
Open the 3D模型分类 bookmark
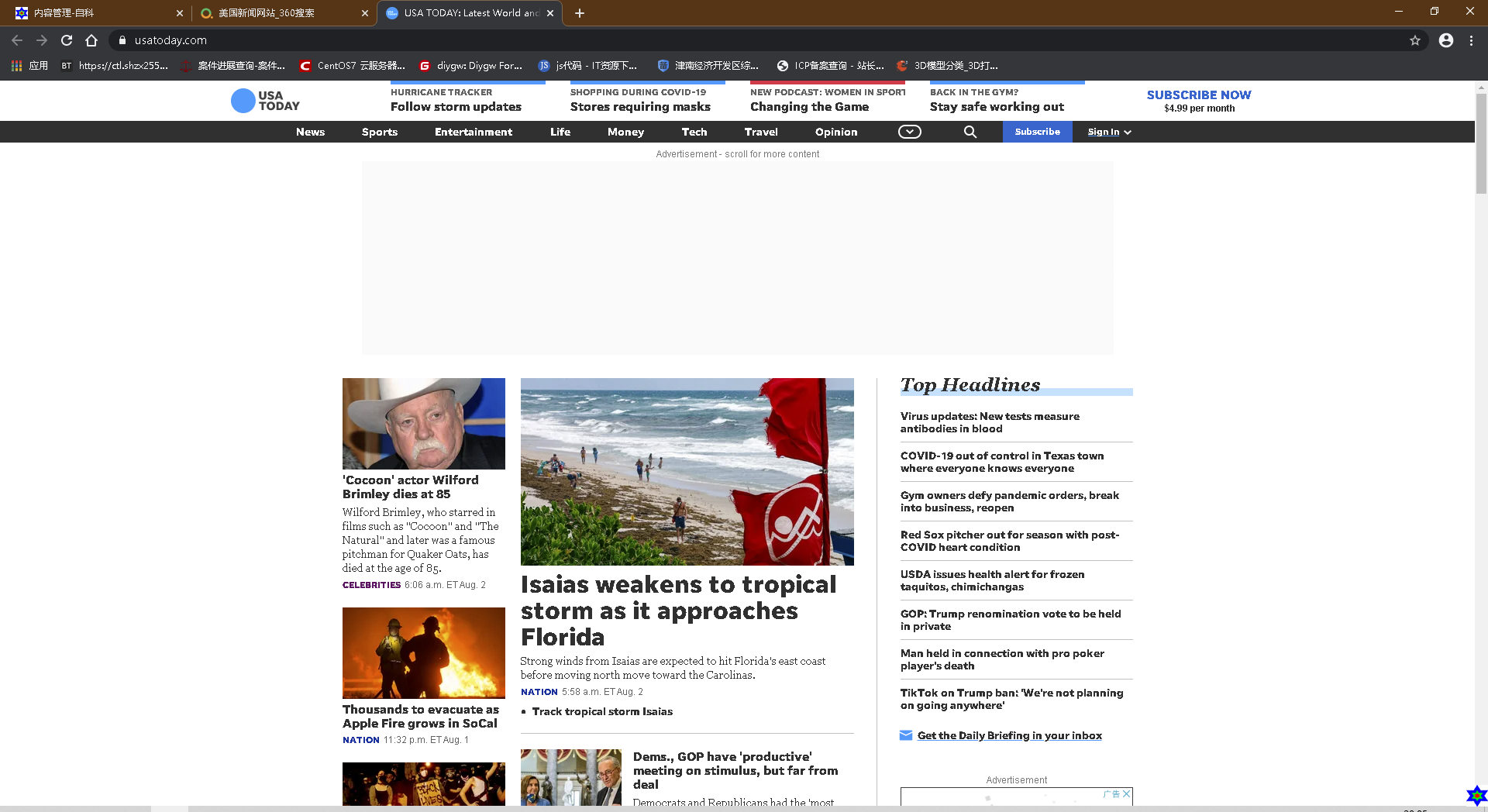point(947,66)
